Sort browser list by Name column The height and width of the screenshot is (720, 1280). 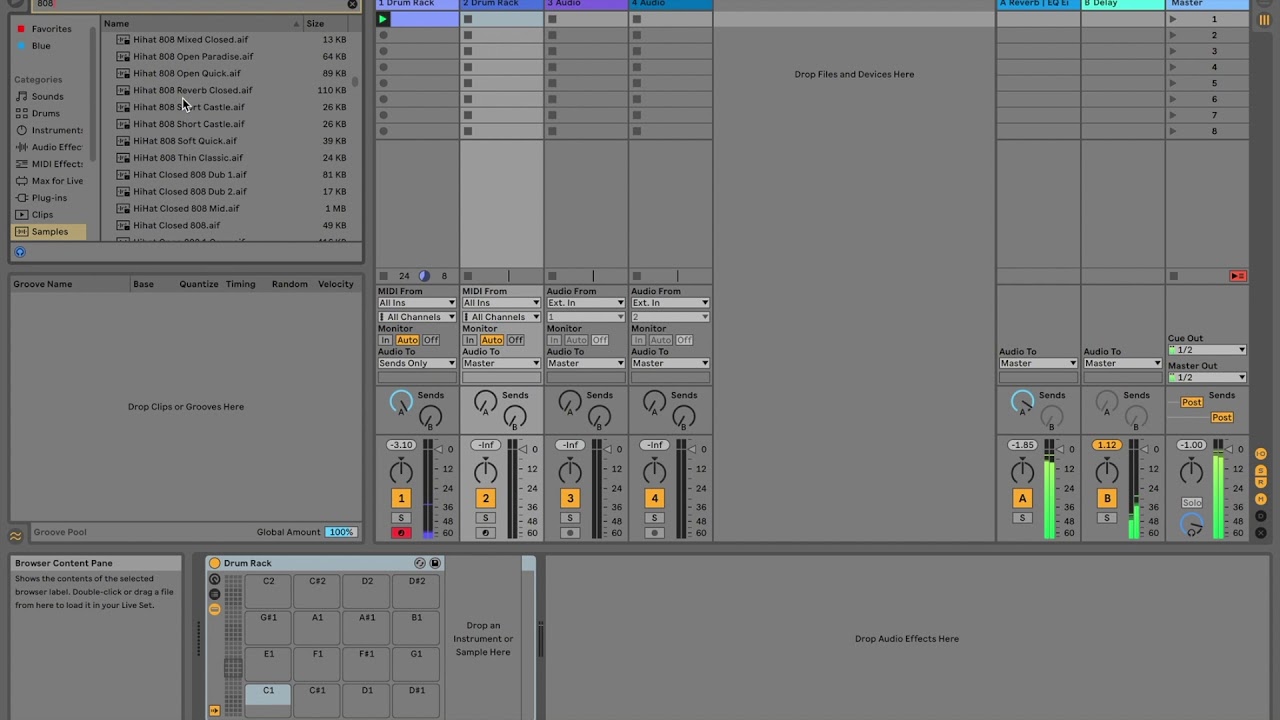pos(201,23)
